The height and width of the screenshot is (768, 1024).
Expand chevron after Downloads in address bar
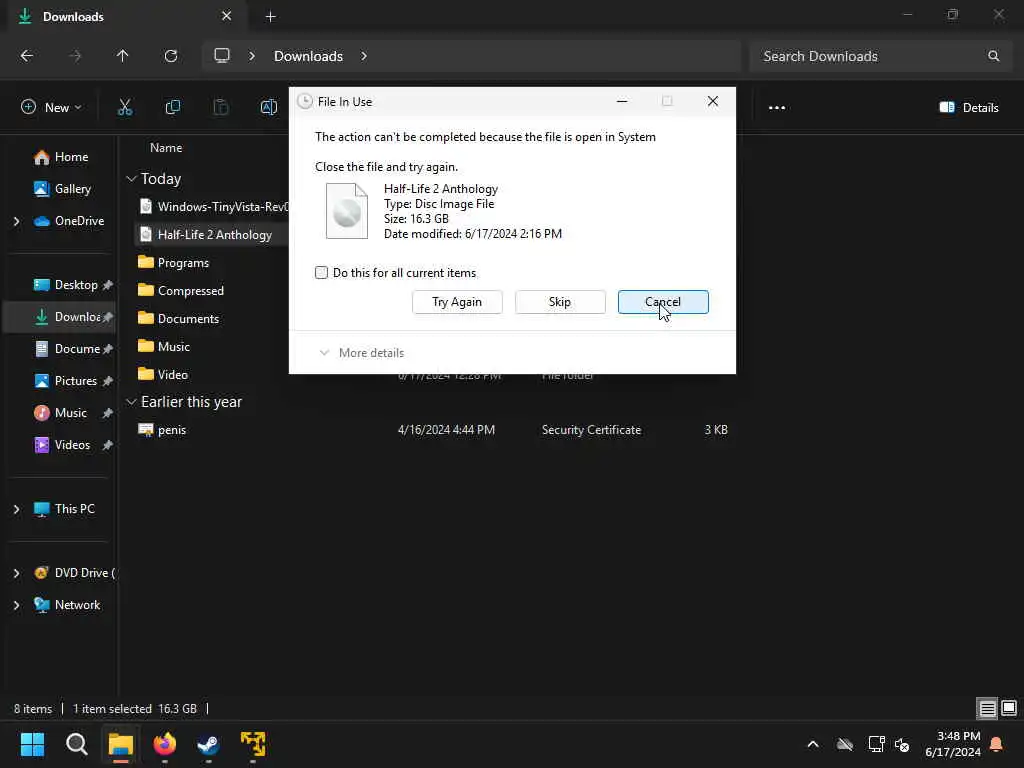tap(364, 56)
